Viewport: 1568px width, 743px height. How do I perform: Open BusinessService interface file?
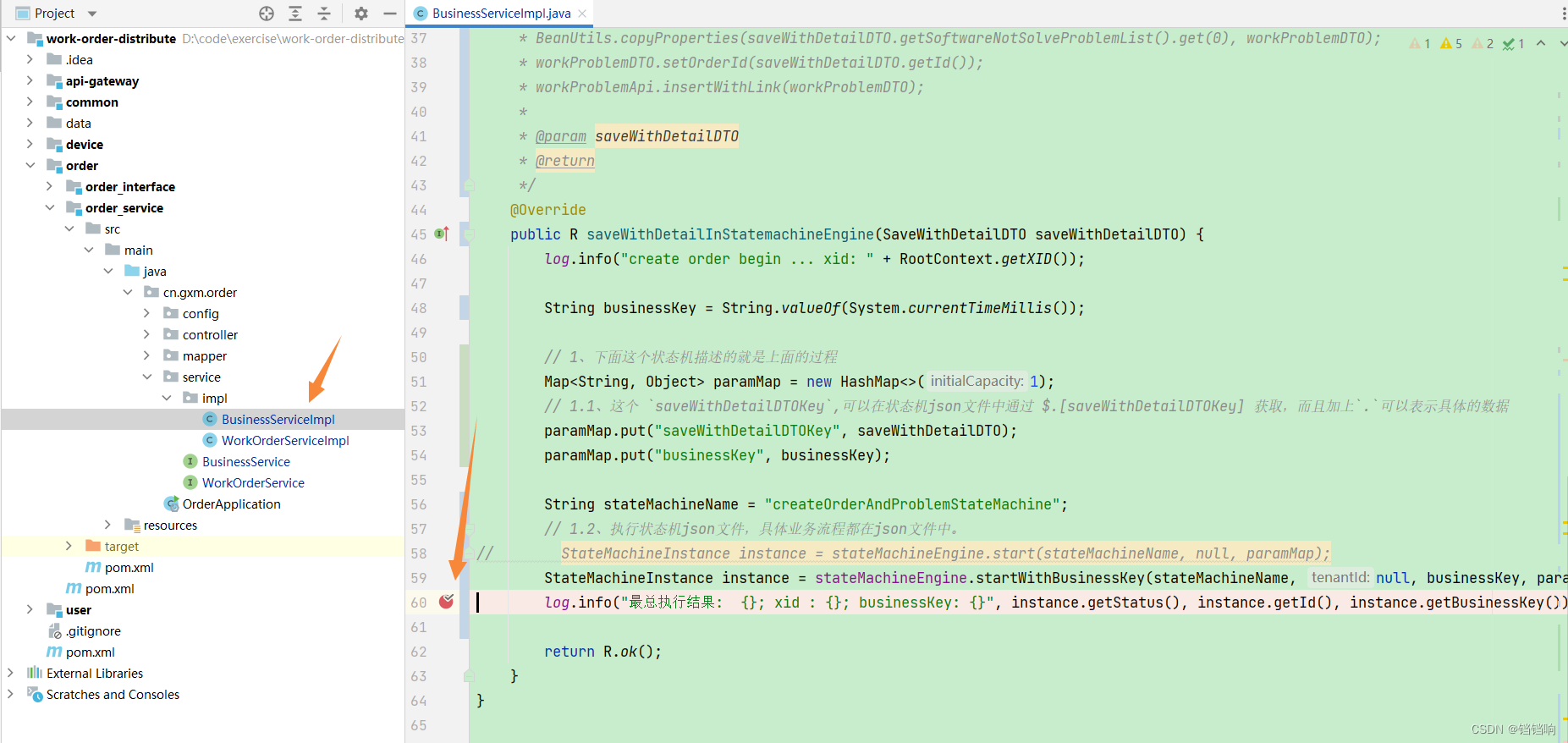245,461
